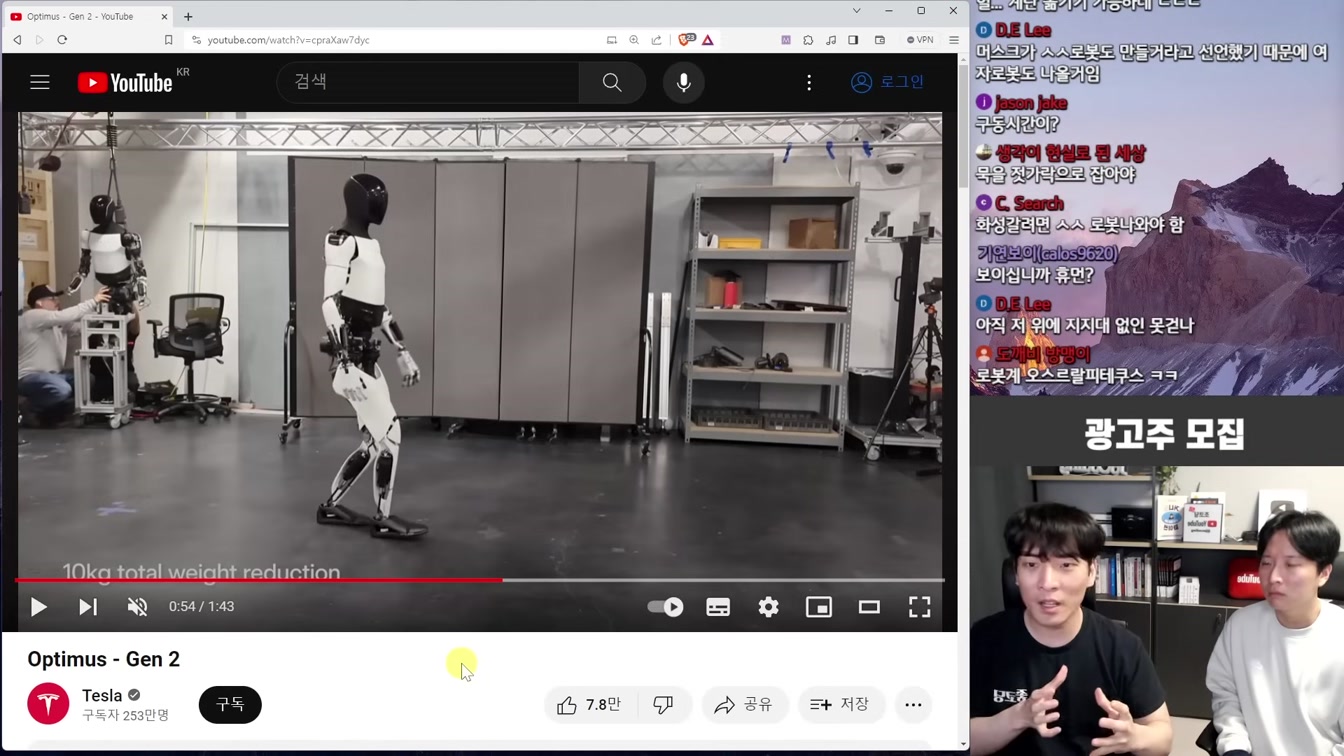The width and height of the screenshot is (1344, 756).
Task: Enter fullscreen on the video
Action: (x=920, y=607)
